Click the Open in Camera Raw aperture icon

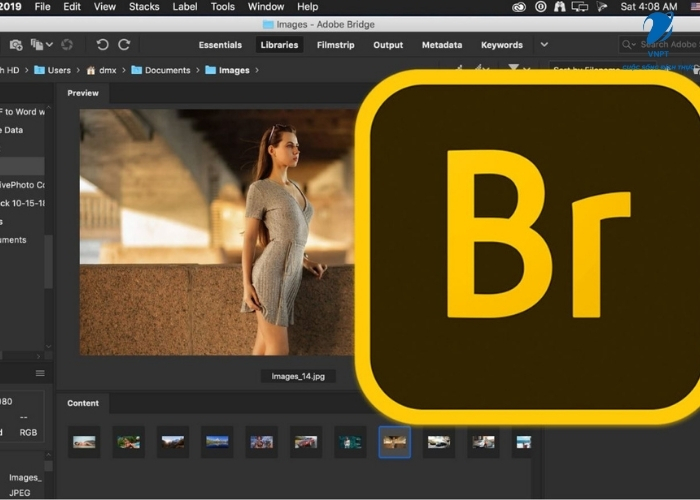pos(67,45)
